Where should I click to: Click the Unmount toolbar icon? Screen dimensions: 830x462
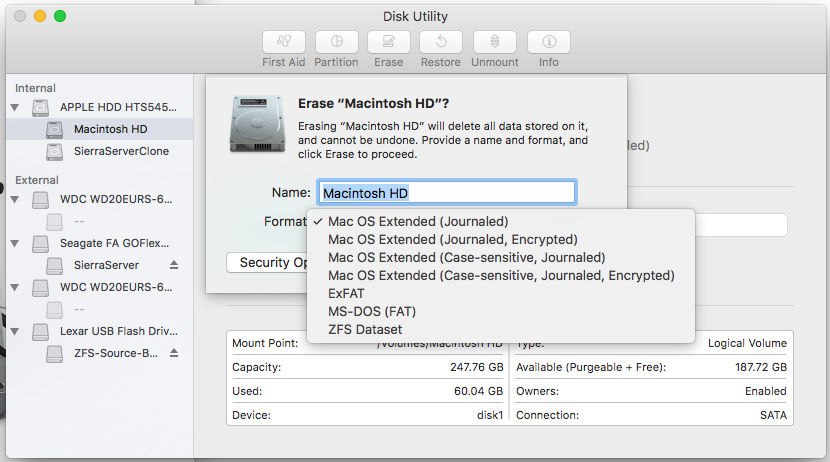point(495,42)
